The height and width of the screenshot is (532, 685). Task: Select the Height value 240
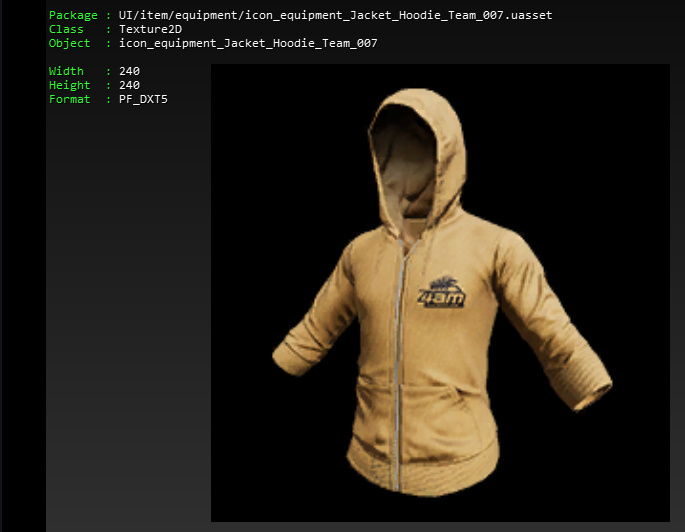point(129,86)
